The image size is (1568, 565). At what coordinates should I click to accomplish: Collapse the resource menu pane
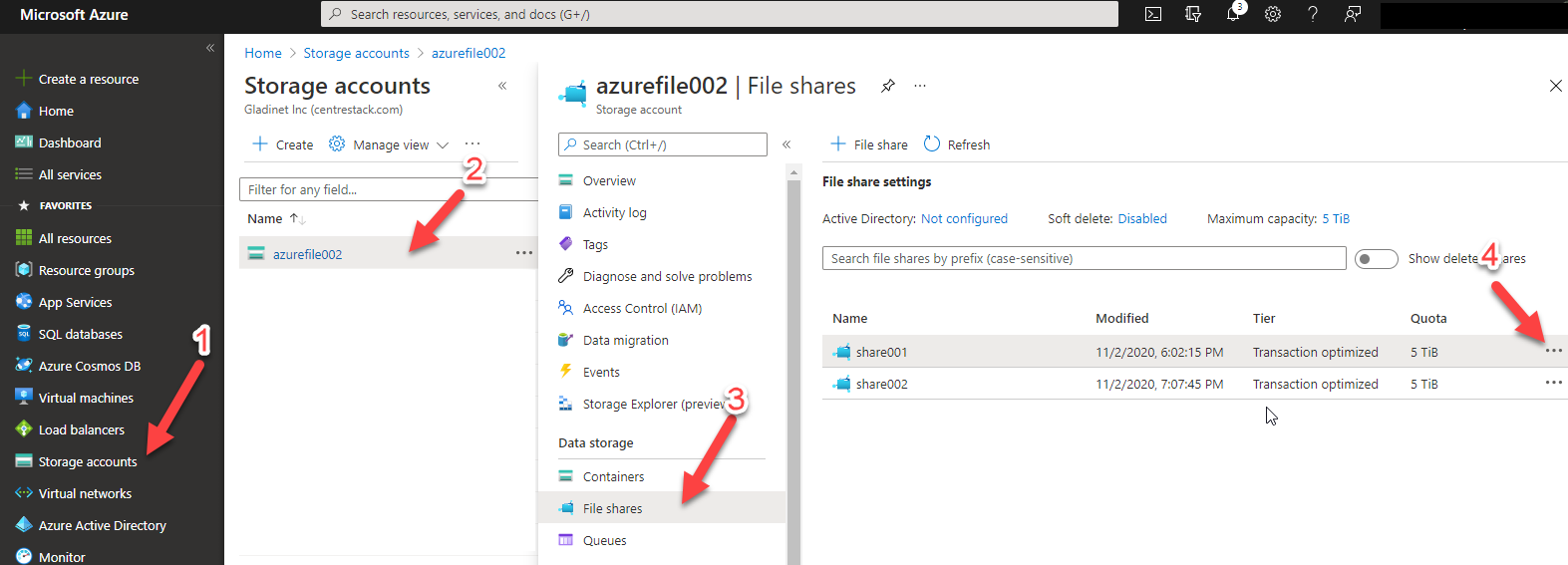786,144
